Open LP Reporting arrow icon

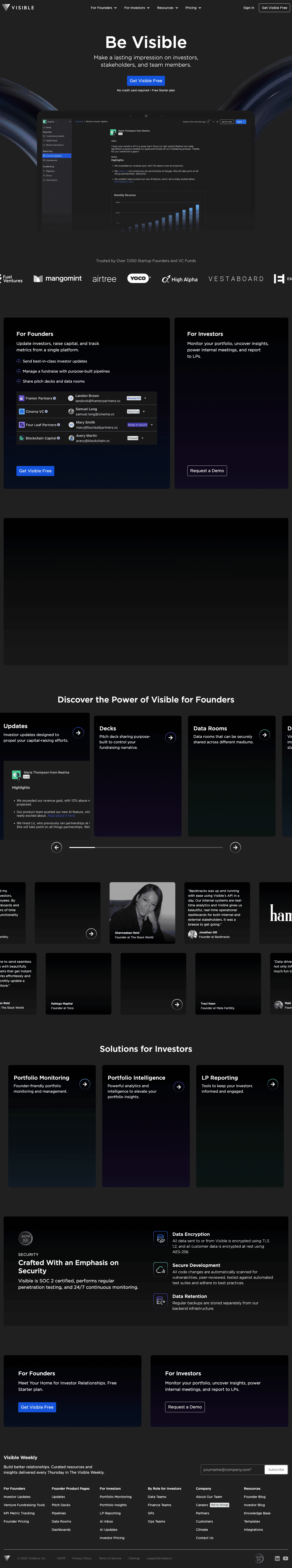[273, 1084]
